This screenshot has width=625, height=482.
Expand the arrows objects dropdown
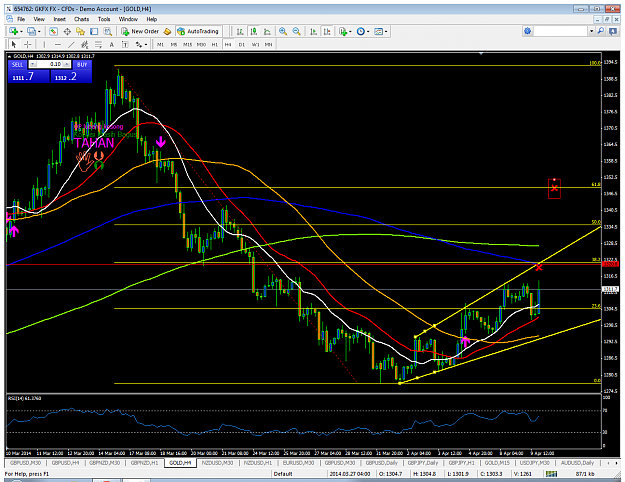[146, 45]
